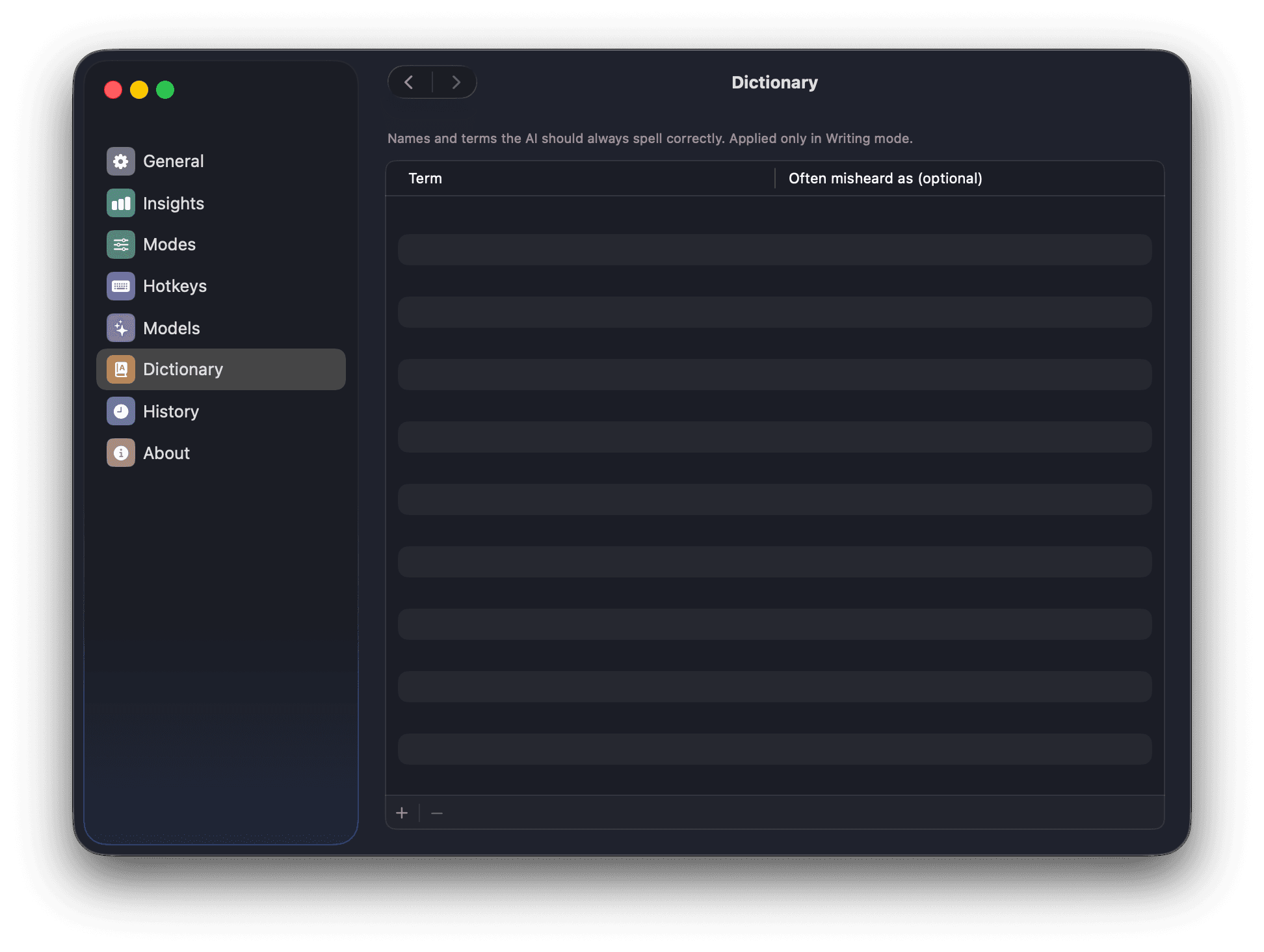Screen dimensions: 1264x952
Task: Click the Dictionary window title
Action: [774, 82]
